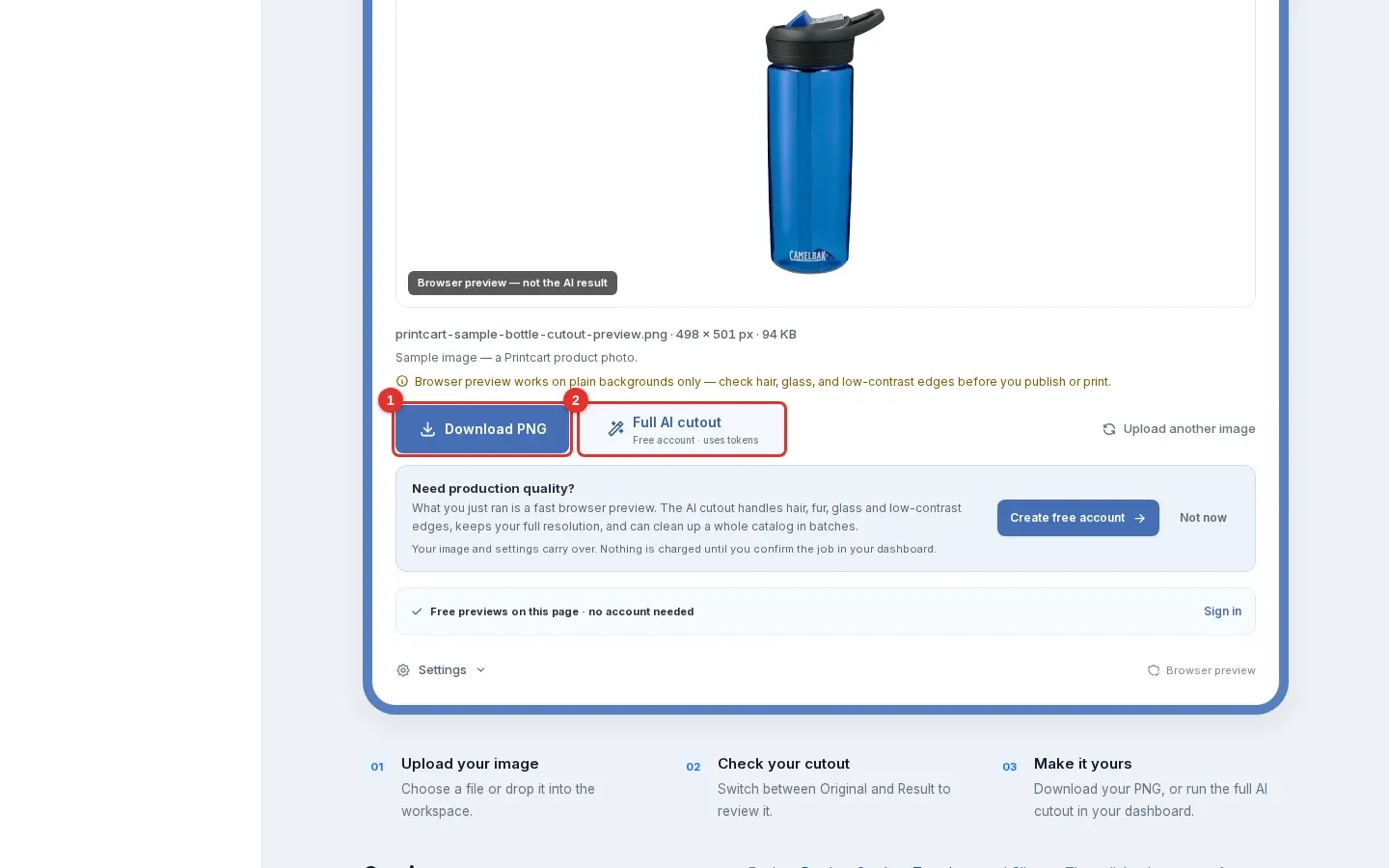Click the 'Browser preview — not the AI result' badge
Screen dimensions: 1389x868
[x=512, y=283]
